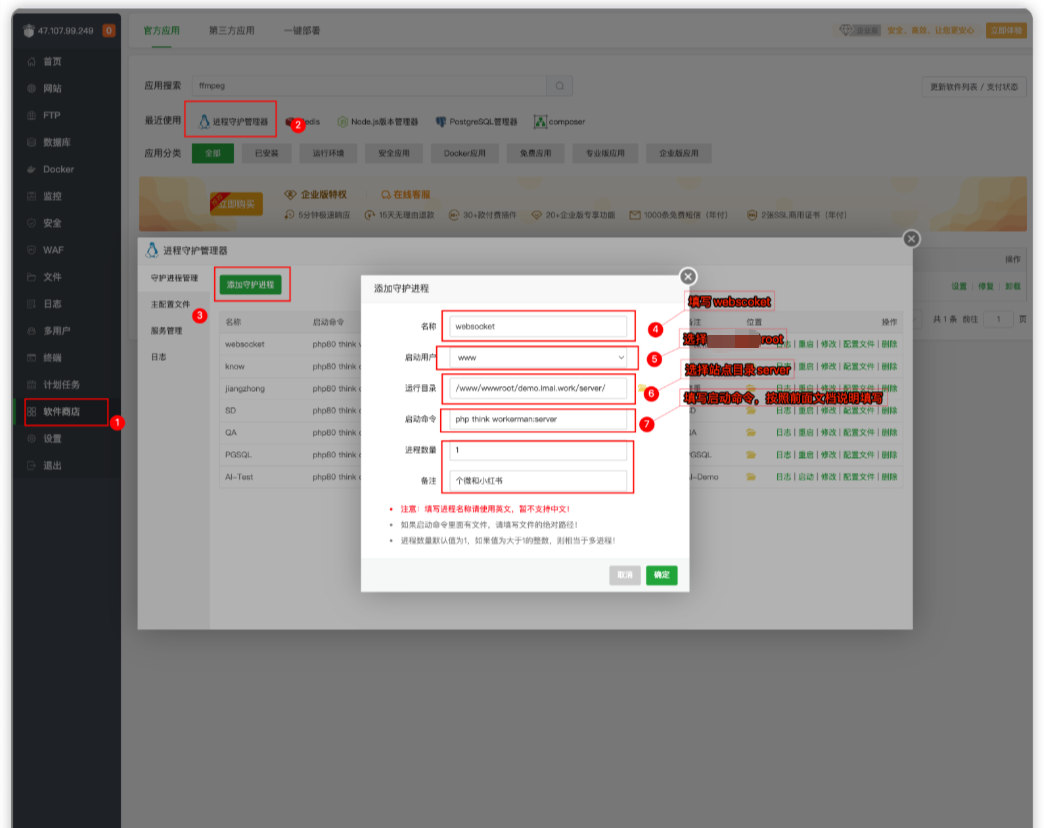Click the 启动命令 input field
The image size is (1044, 828).
[538, 419]
